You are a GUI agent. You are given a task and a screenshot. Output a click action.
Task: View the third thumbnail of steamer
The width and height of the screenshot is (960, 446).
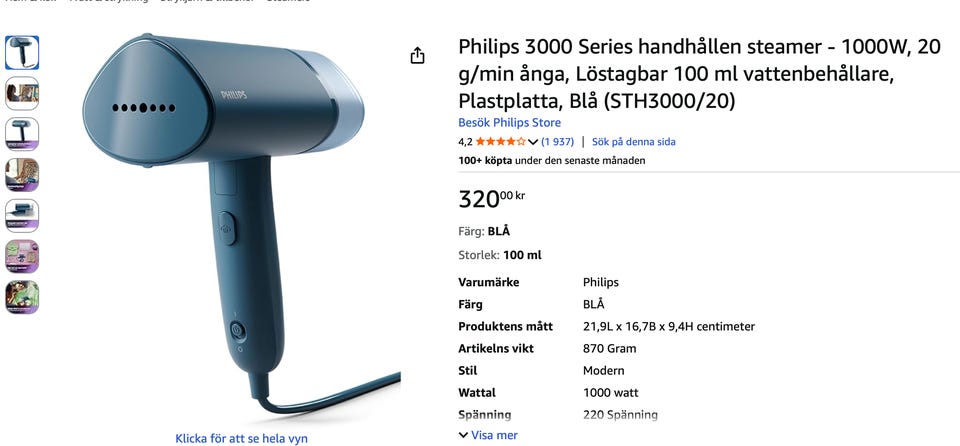point(22,134)
